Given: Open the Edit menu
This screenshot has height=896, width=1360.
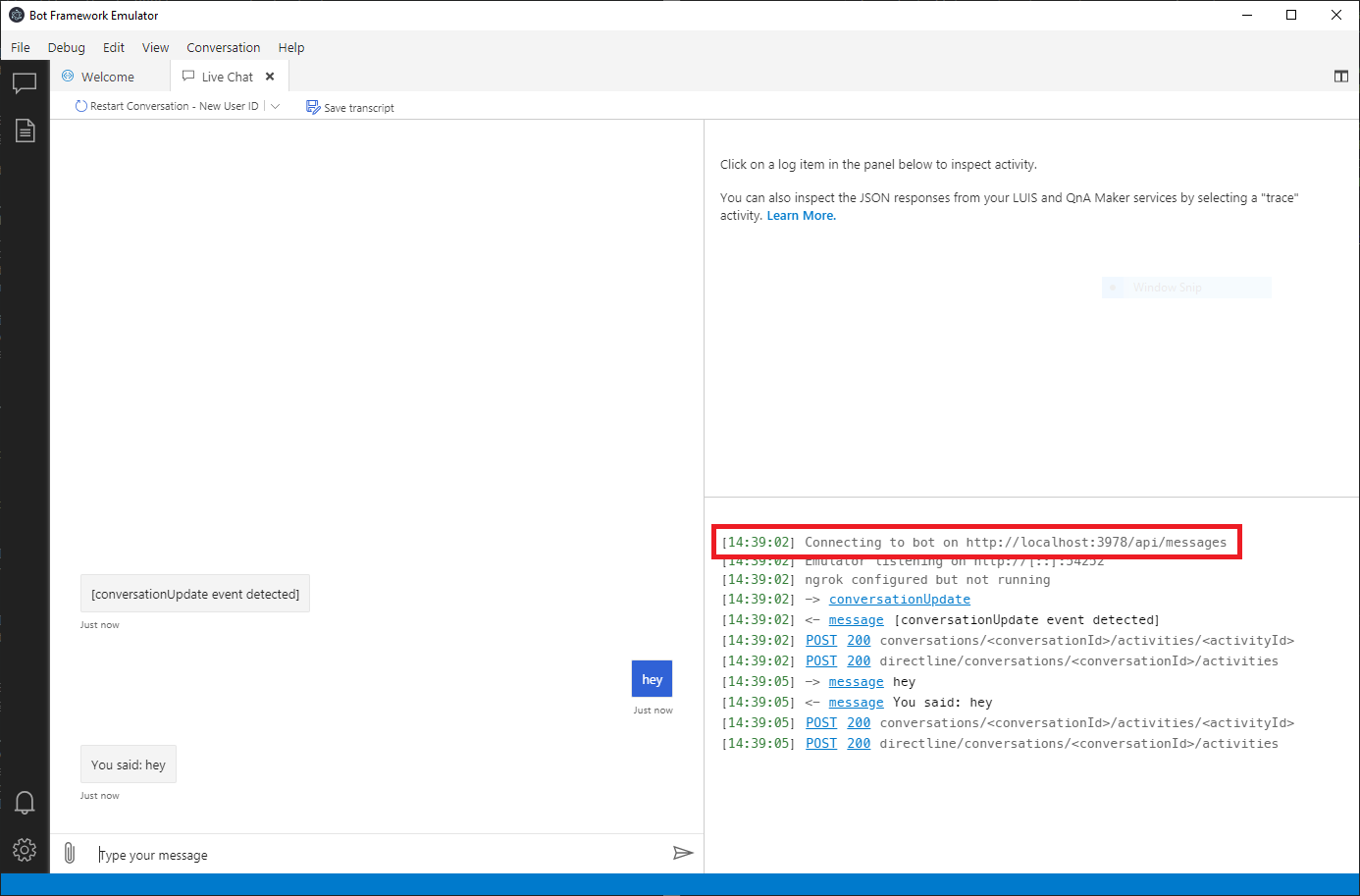Looking at the screenshot, I should 114,47.
